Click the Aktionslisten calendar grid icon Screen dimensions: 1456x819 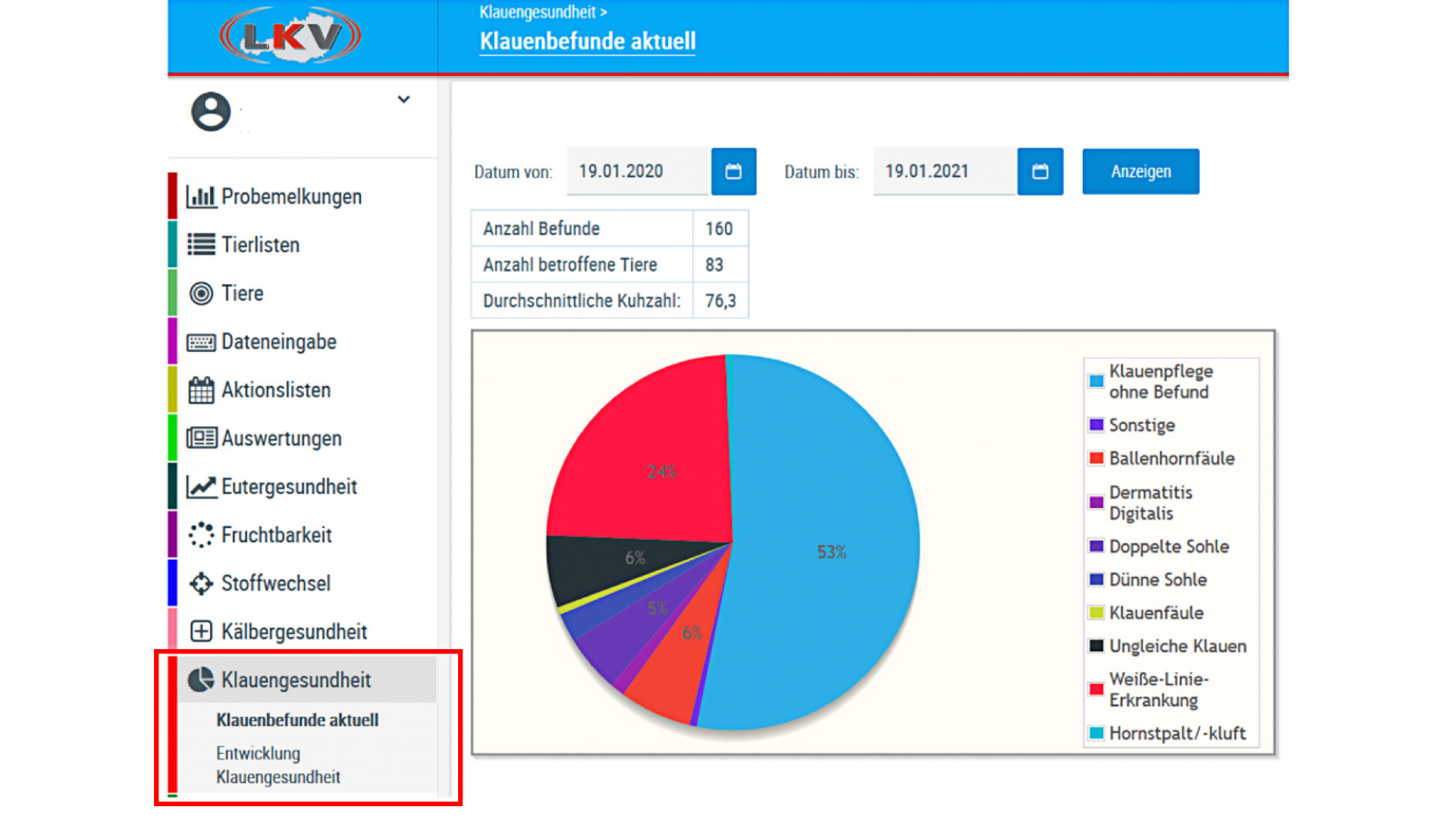pos(201,390)
